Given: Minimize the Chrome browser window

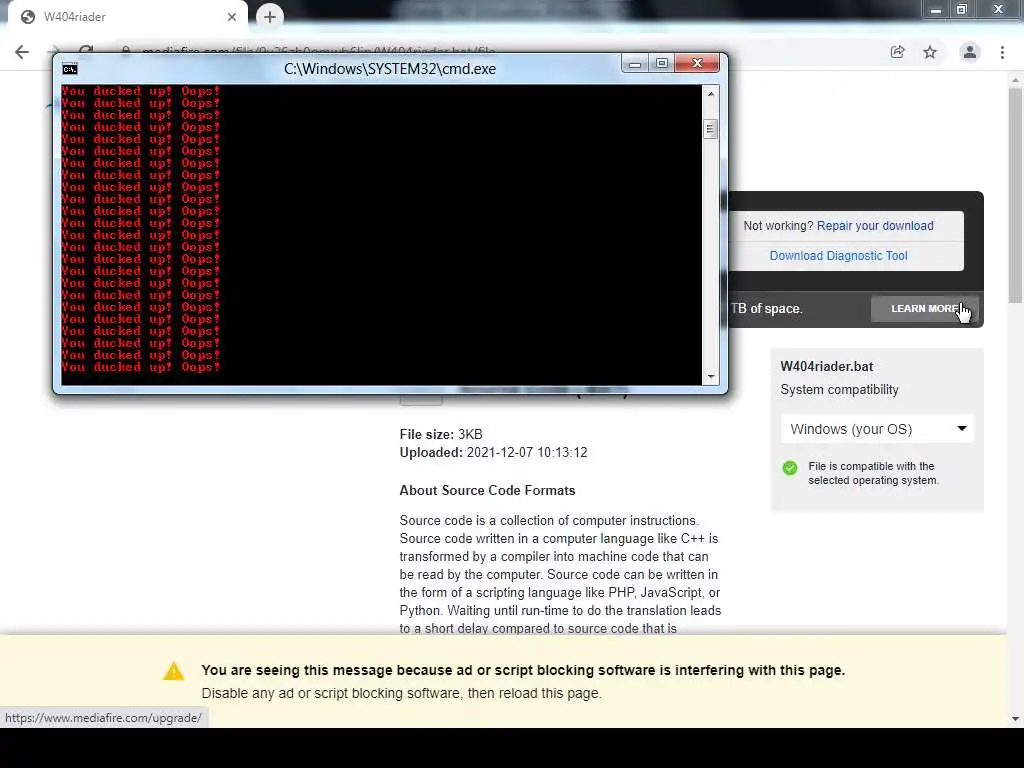Looking at the screenshot, I should (x=936, y=9).
